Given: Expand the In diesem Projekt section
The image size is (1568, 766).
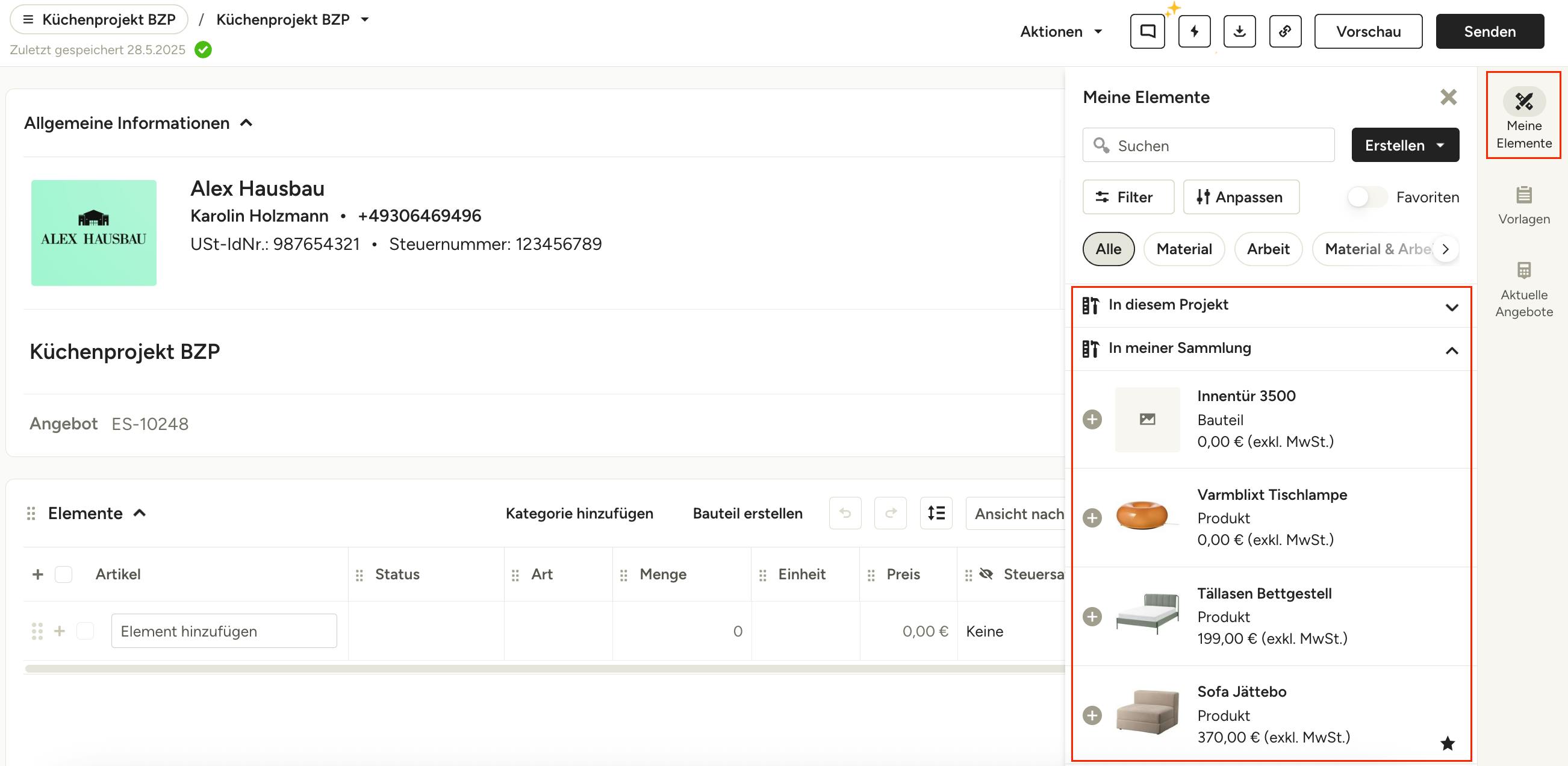Looking at the screenshot, I should (1271, 306).
